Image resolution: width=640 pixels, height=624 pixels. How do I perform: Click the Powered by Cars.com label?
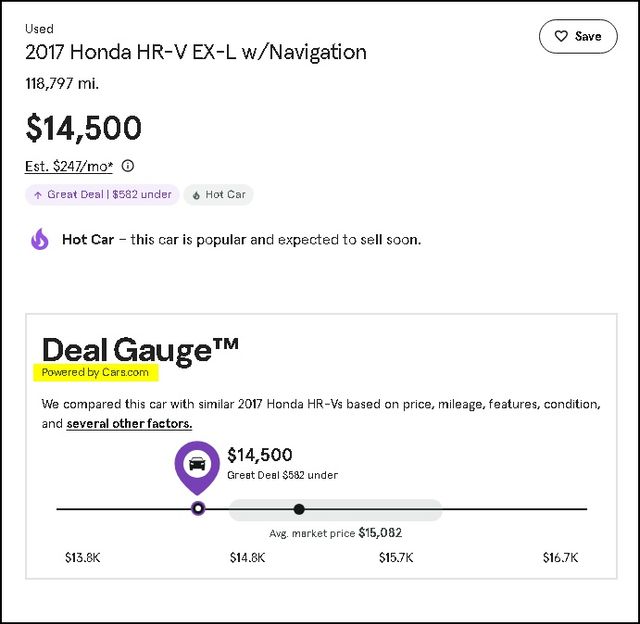96,372
